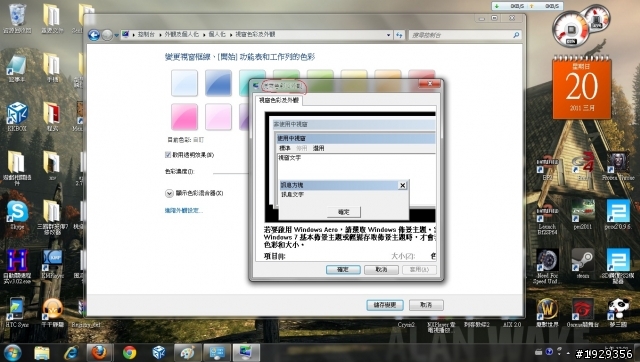The image size is (640, 362).
Task: Open the calendar gadget showing 20
Action: [582, 87]
